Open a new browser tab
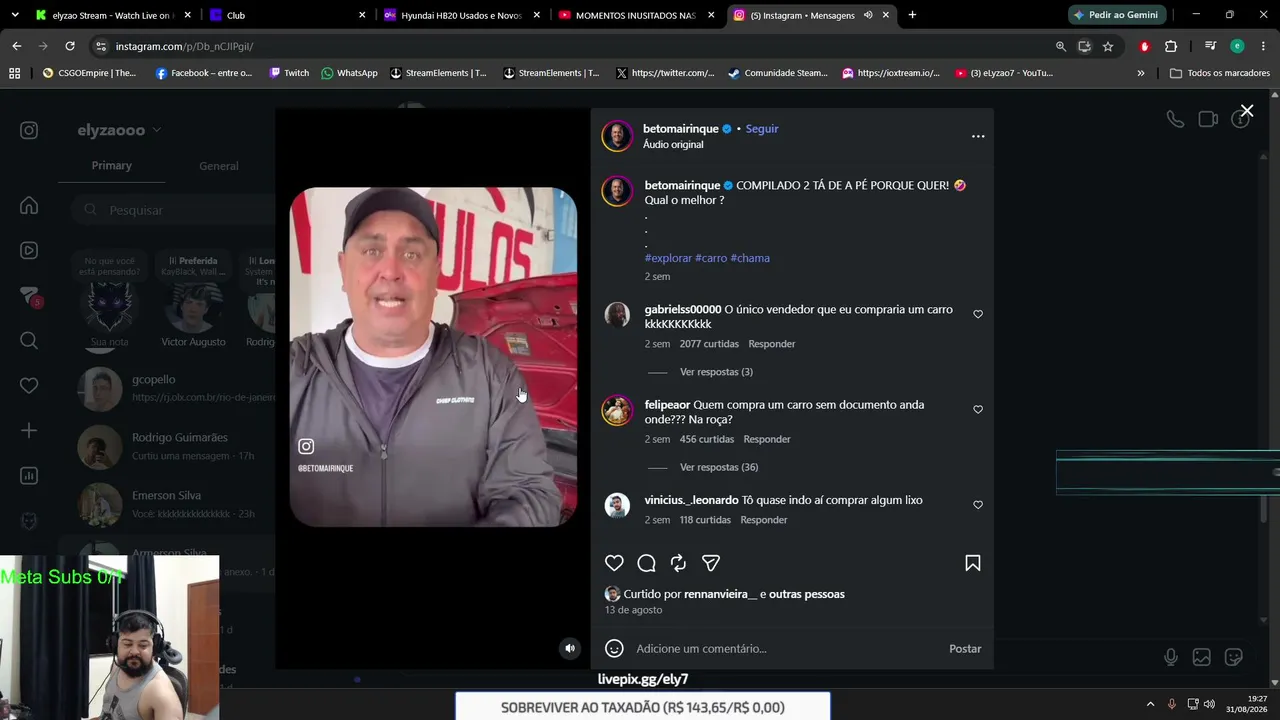The image size is (1280, 720). [x=912, y=15]
